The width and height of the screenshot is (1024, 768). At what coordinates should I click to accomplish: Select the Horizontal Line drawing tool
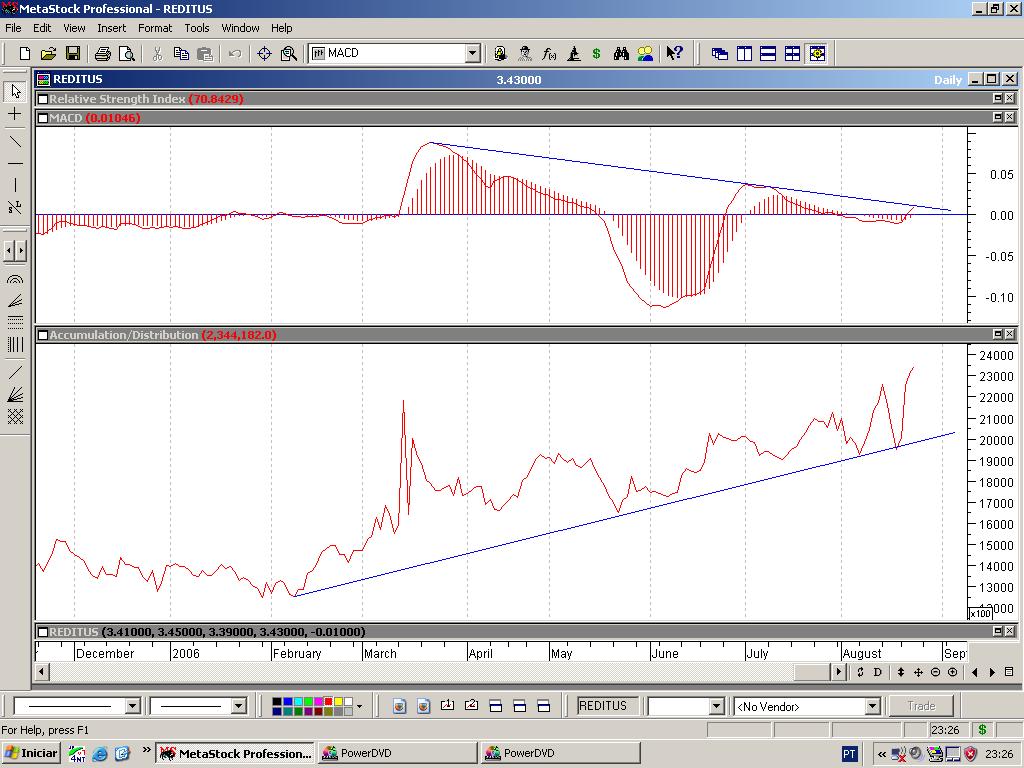coord(15,163)
